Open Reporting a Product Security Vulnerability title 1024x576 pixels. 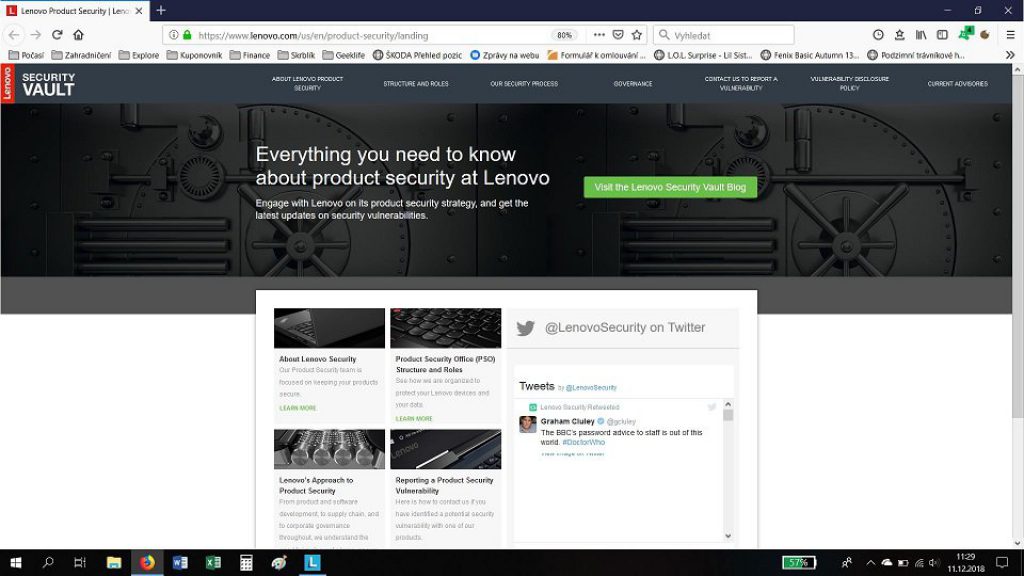tap(444, 485)
